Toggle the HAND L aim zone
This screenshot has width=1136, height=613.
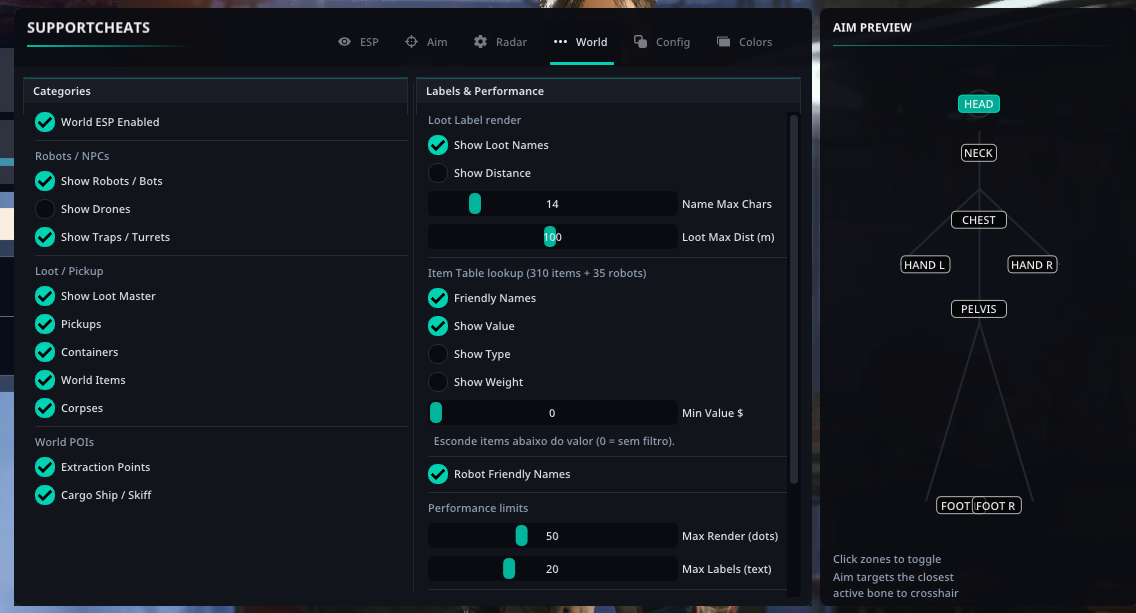[x=925, y=265]
